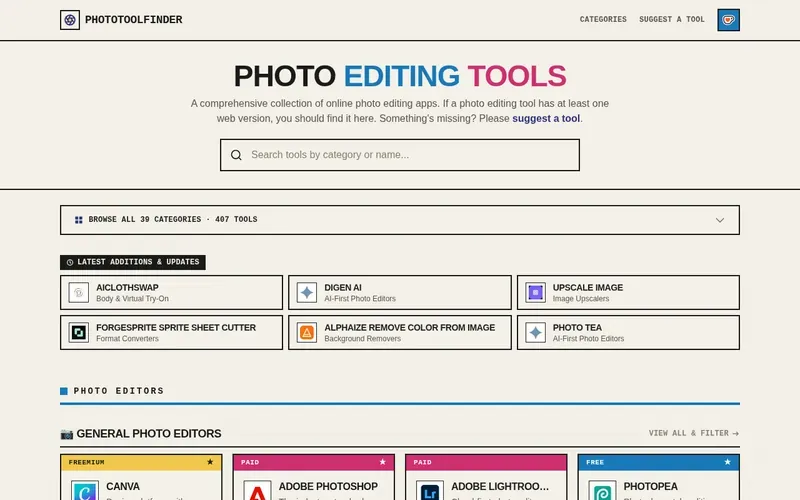Click the grid icon beside Browse All Categories
The height and width of the screenshot is (500, 800).
[79, 220]
